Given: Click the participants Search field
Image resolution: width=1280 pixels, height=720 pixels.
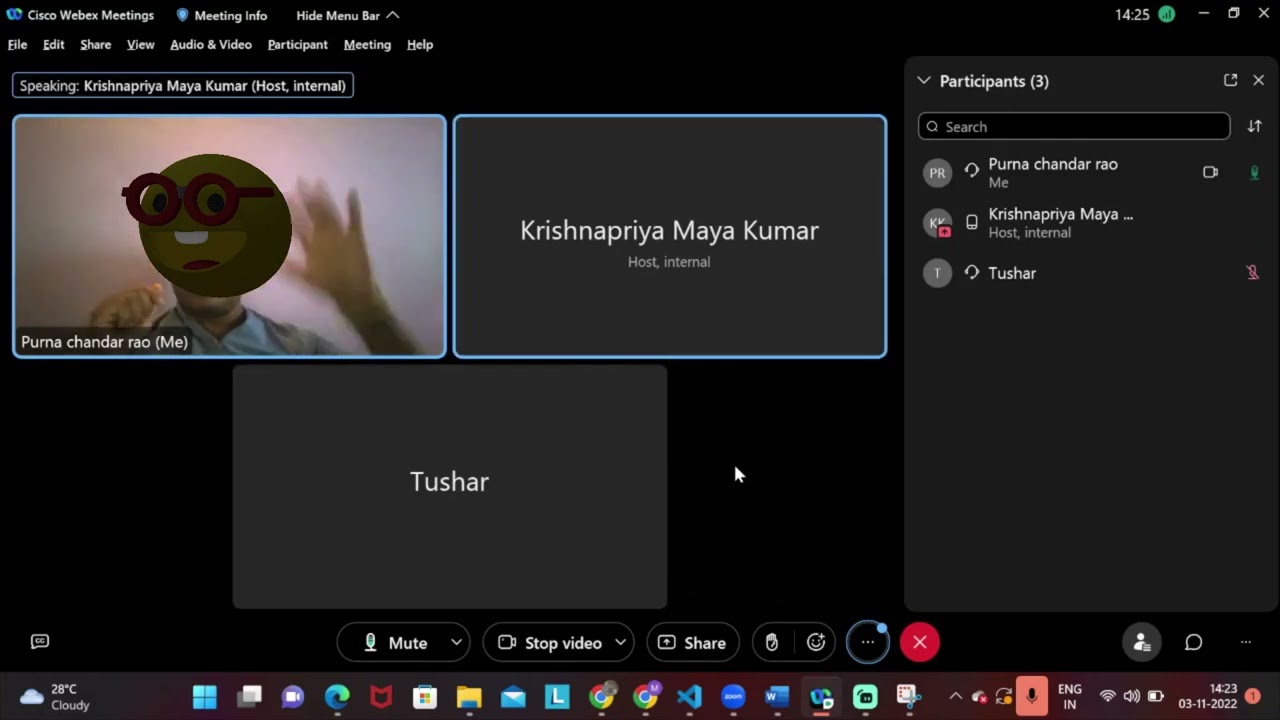Looking at the screenshot, I should (1074, 126).
